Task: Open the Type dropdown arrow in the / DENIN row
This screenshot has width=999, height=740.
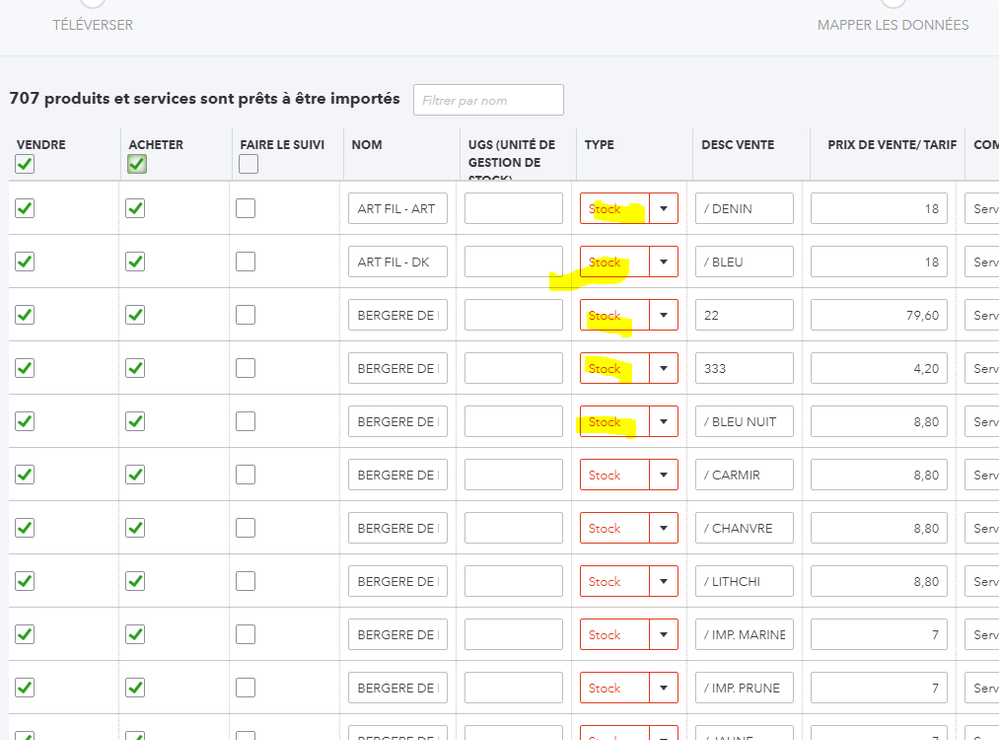Action: coord(663,208)
